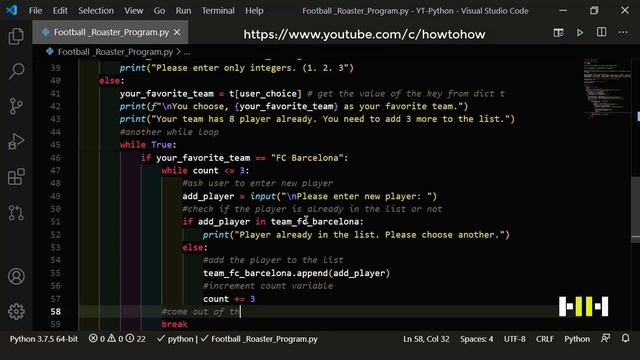
Task: Run Python file with the play icon
Action: point(580,33)
